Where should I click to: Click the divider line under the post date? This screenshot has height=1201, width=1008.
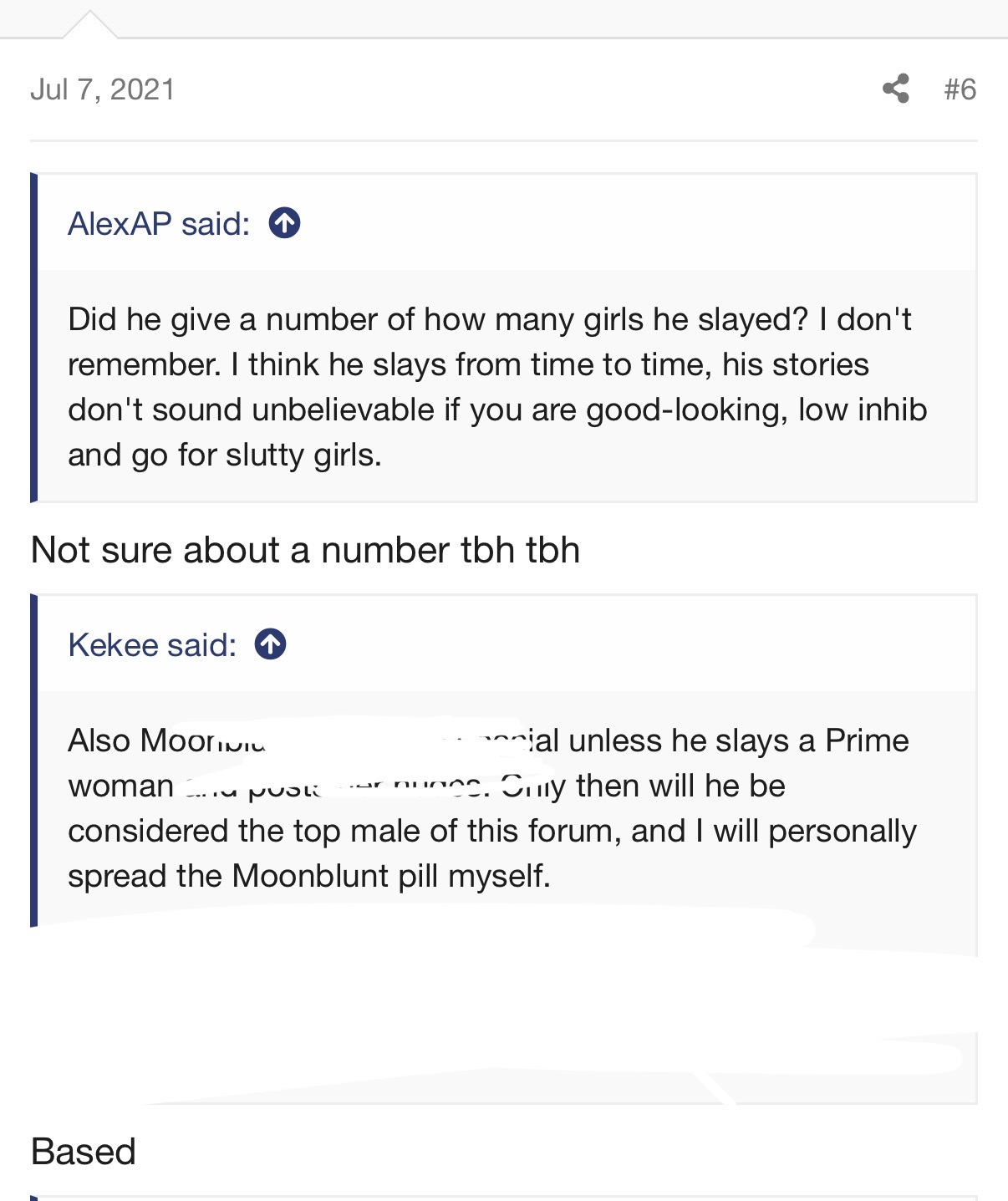[x=503, y=140]
